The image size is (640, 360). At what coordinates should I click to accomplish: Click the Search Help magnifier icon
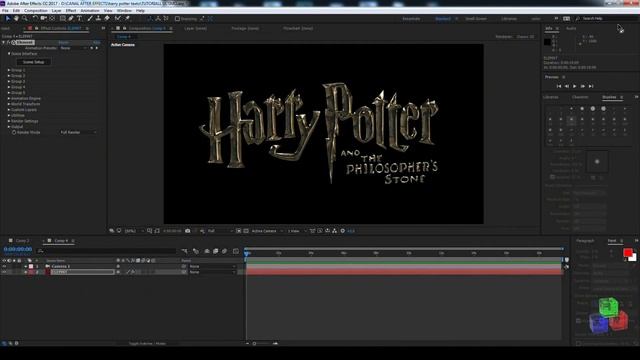578,19
